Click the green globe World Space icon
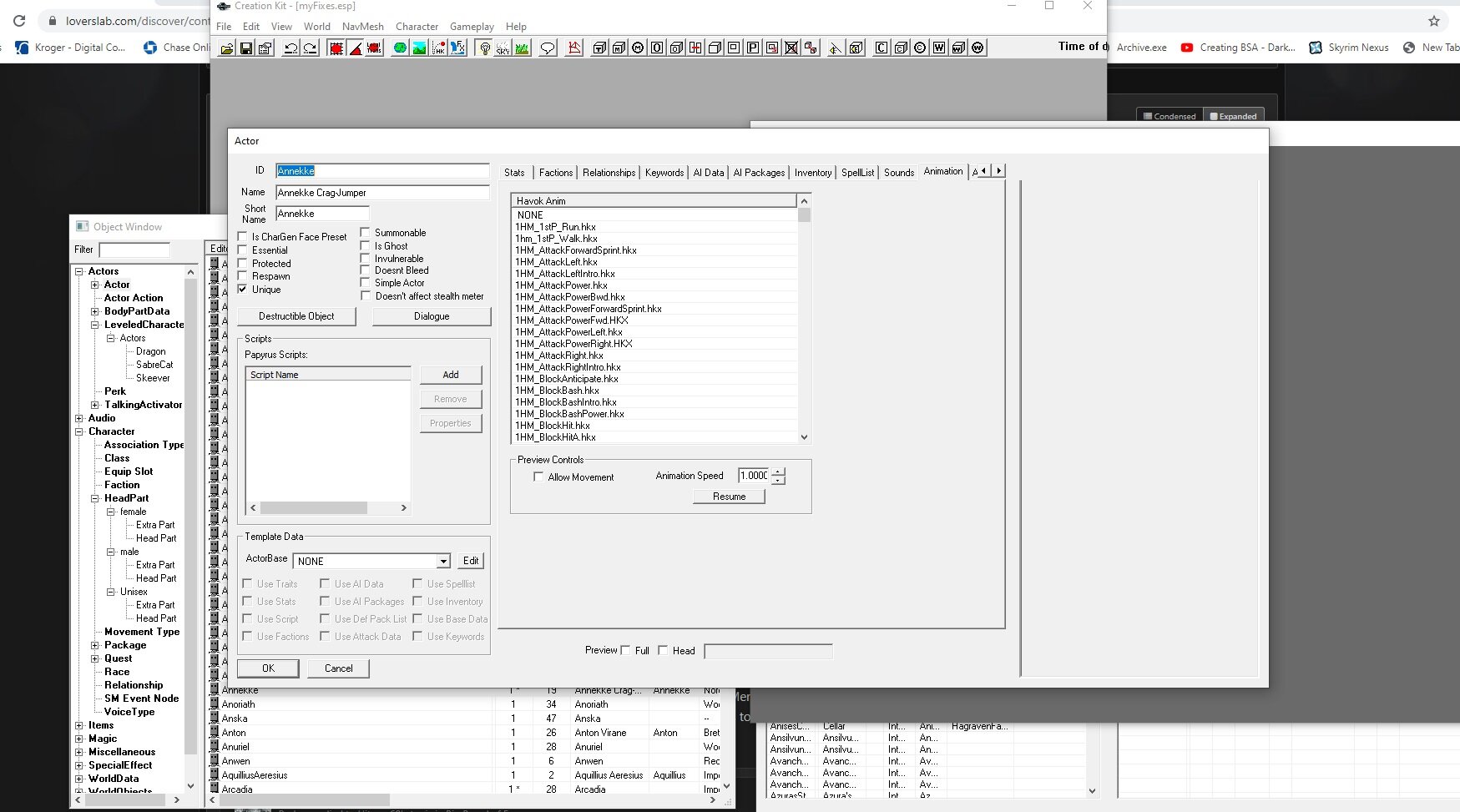The image size is (1460, 812). click(401, 48)
